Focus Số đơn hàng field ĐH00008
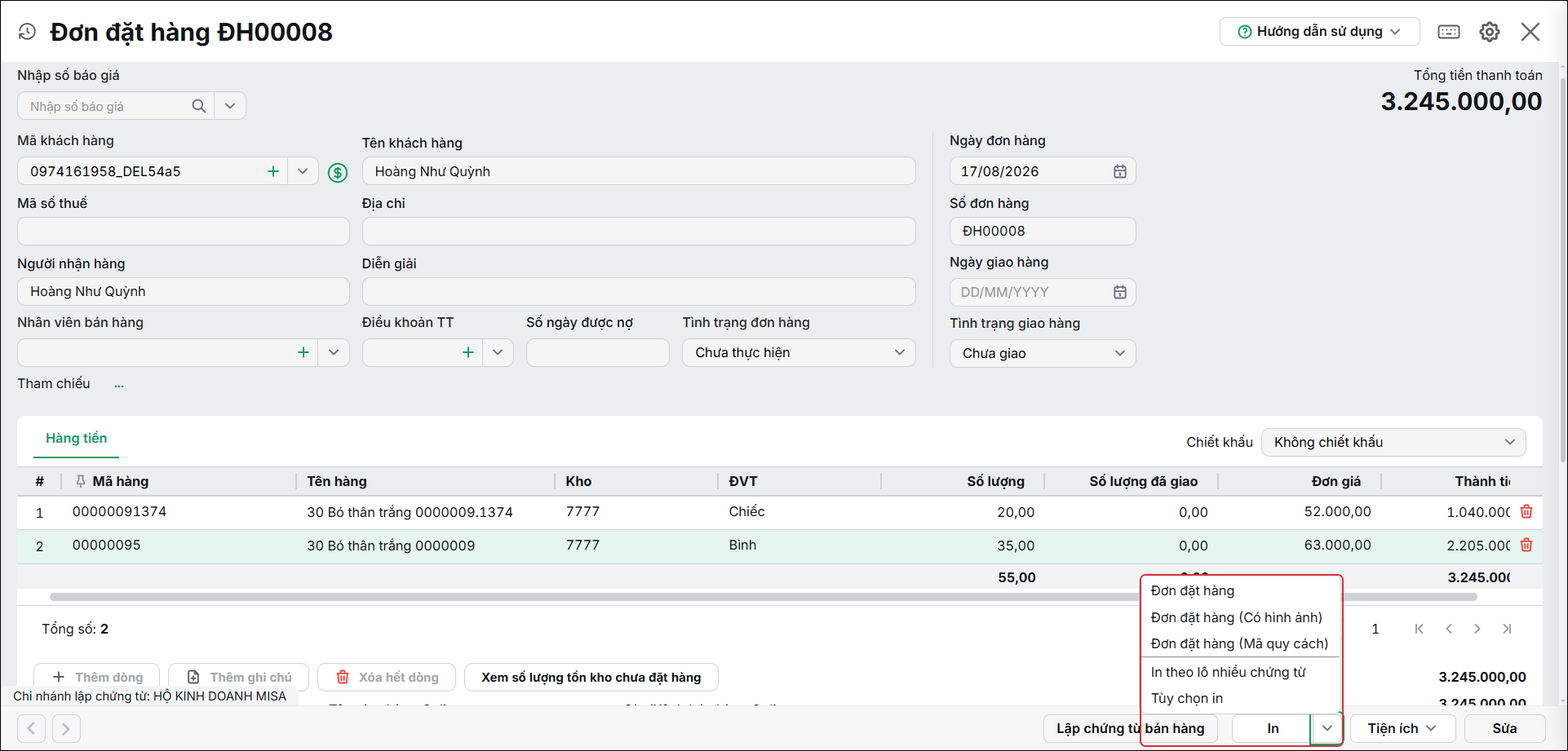Screen dimensions: 1568x751 (x=1043, y=231)
